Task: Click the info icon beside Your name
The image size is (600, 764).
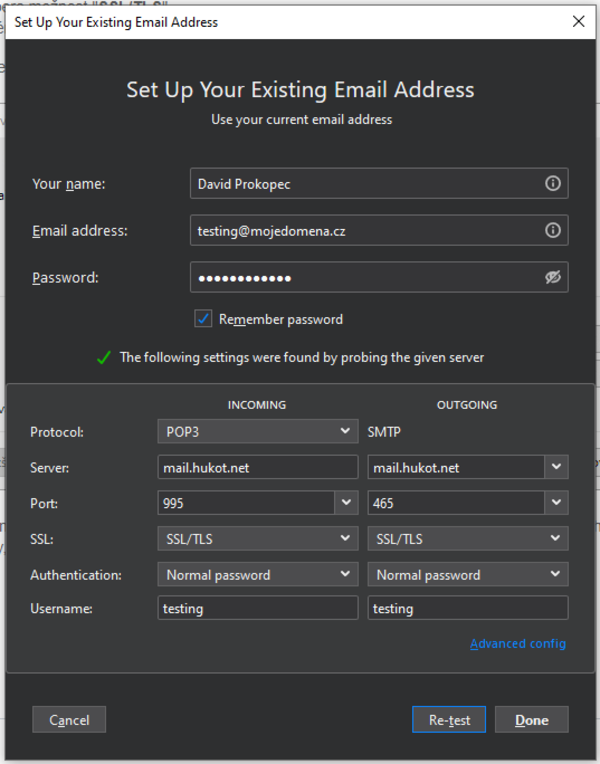Action: [552, 184]
